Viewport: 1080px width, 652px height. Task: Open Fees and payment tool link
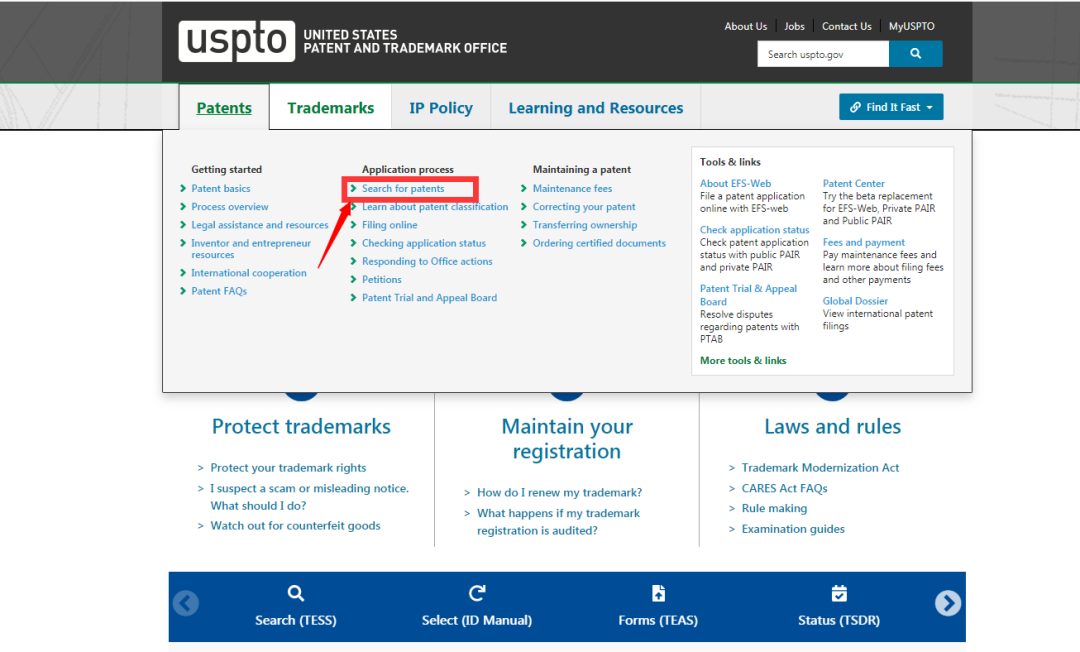pyautogui.click(x=863, y=242)
